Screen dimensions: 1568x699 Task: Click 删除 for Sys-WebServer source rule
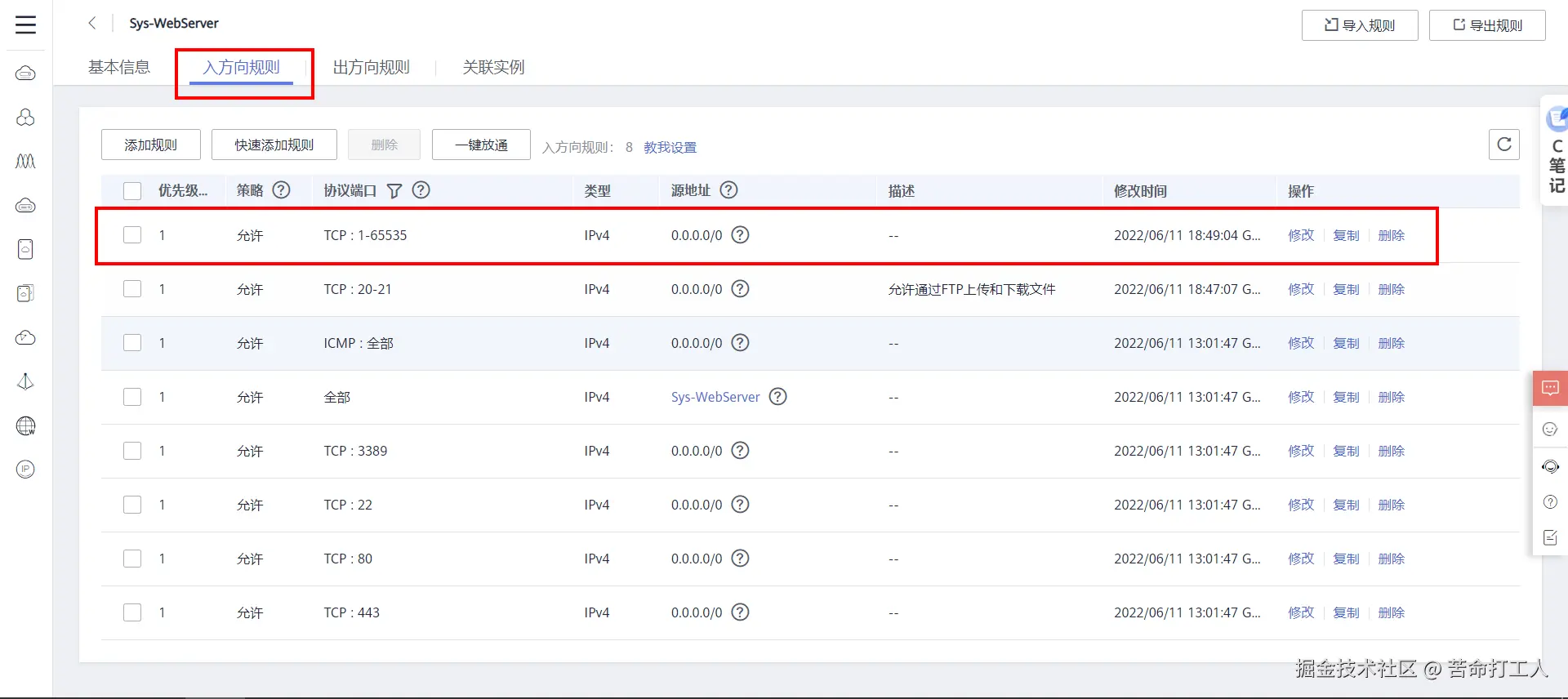(1392, 397)
